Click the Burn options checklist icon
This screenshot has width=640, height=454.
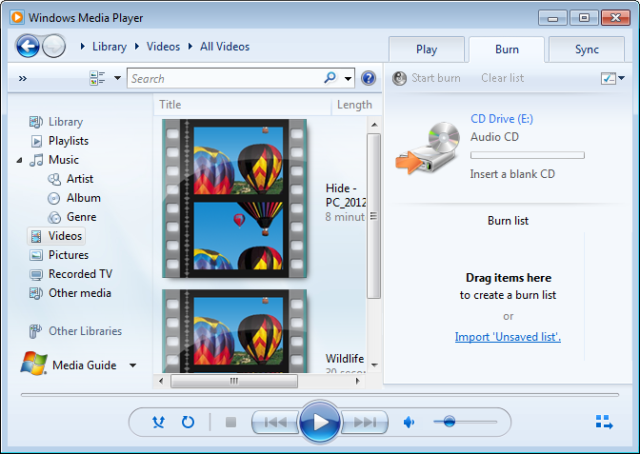point(608,78)
